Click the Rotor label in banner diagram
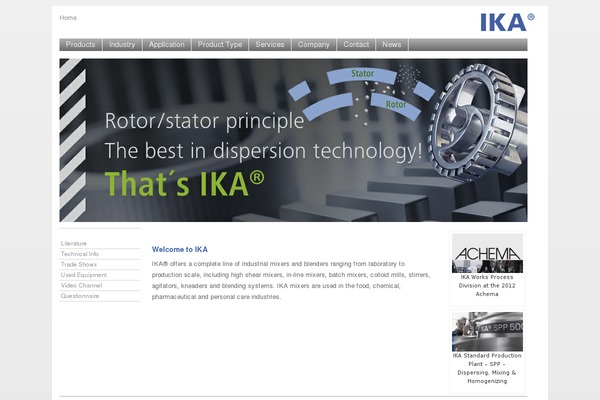600x400 pixels. click(x=396, y=104)
